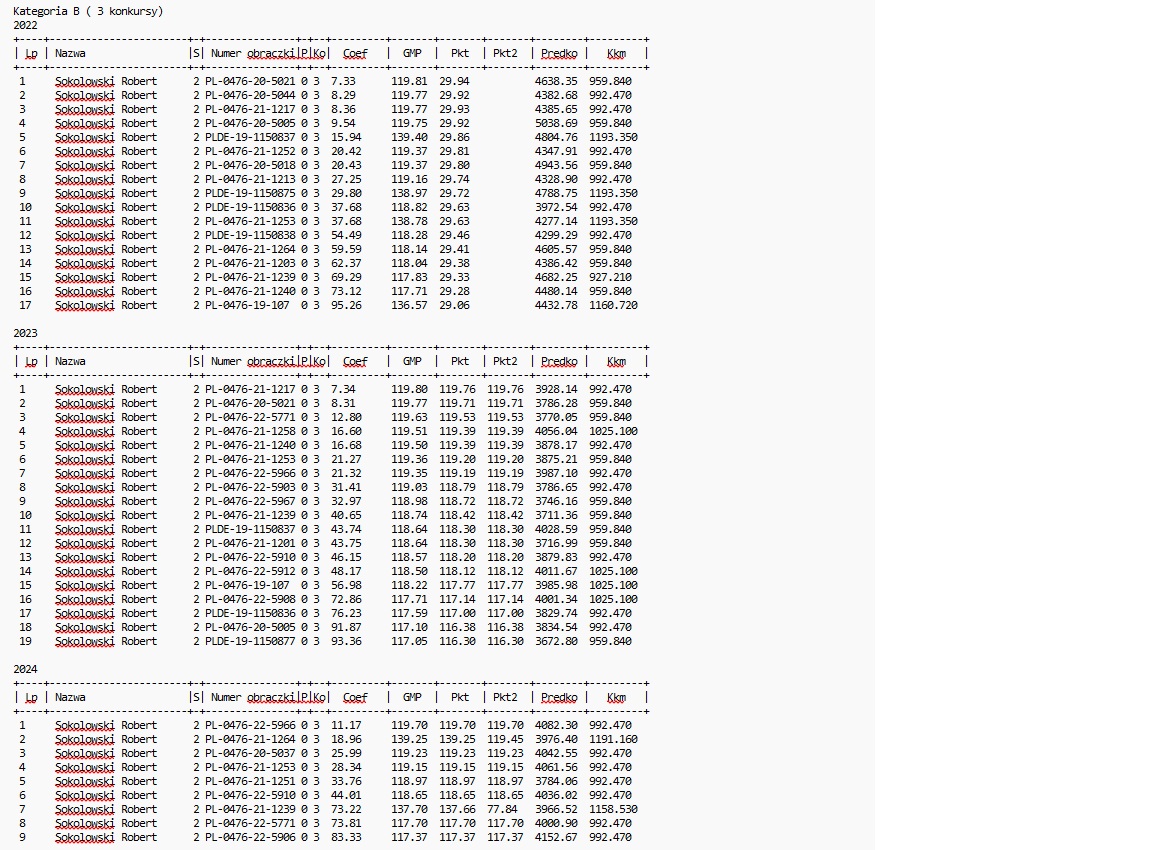Click the Pkt2 header in the 2023 table
Image resolution: width=1152 pixels, height=850 pixels.
click(505, 361)
